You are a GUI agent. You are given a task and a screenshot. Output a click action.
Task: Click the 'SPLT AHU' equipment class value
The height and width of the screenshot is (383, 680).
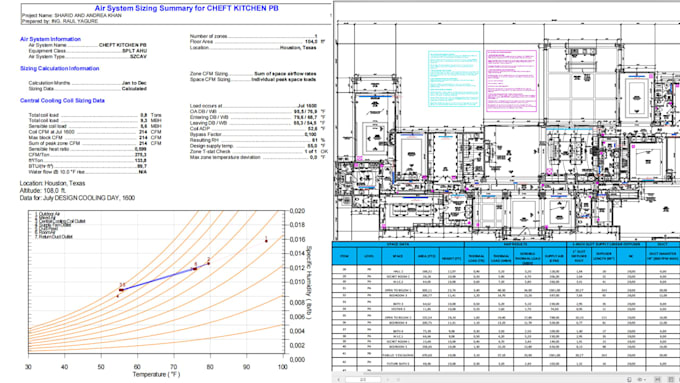tap(134, 51)
